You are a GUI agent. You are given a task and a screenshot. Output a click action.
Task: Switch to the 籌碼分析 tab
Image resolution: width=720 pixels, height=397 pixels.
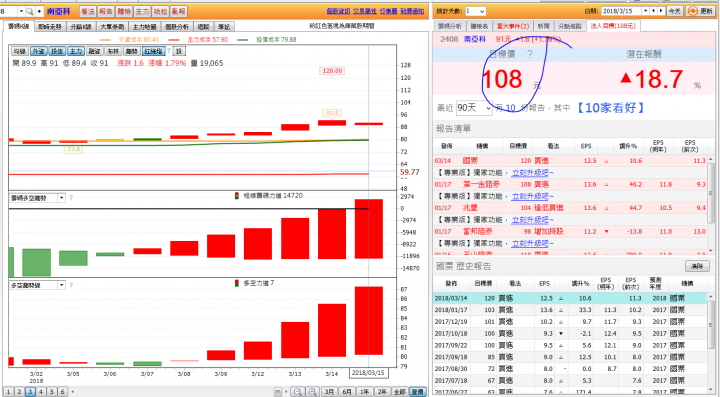tap(450, 26)
